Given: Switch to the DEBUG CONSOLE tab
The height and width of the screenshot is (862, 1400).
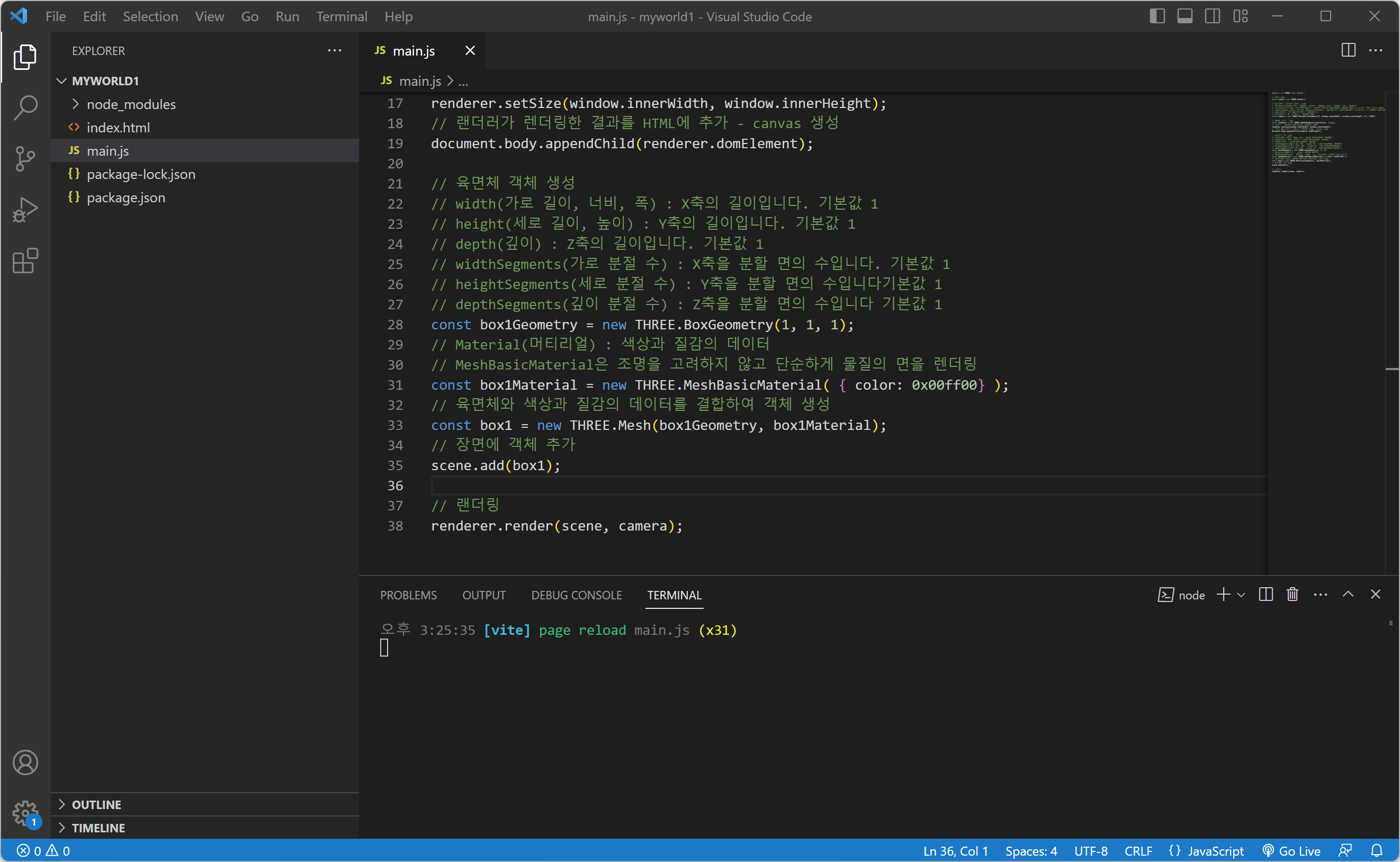Looking at the screenshot, I should pos(576,595).
